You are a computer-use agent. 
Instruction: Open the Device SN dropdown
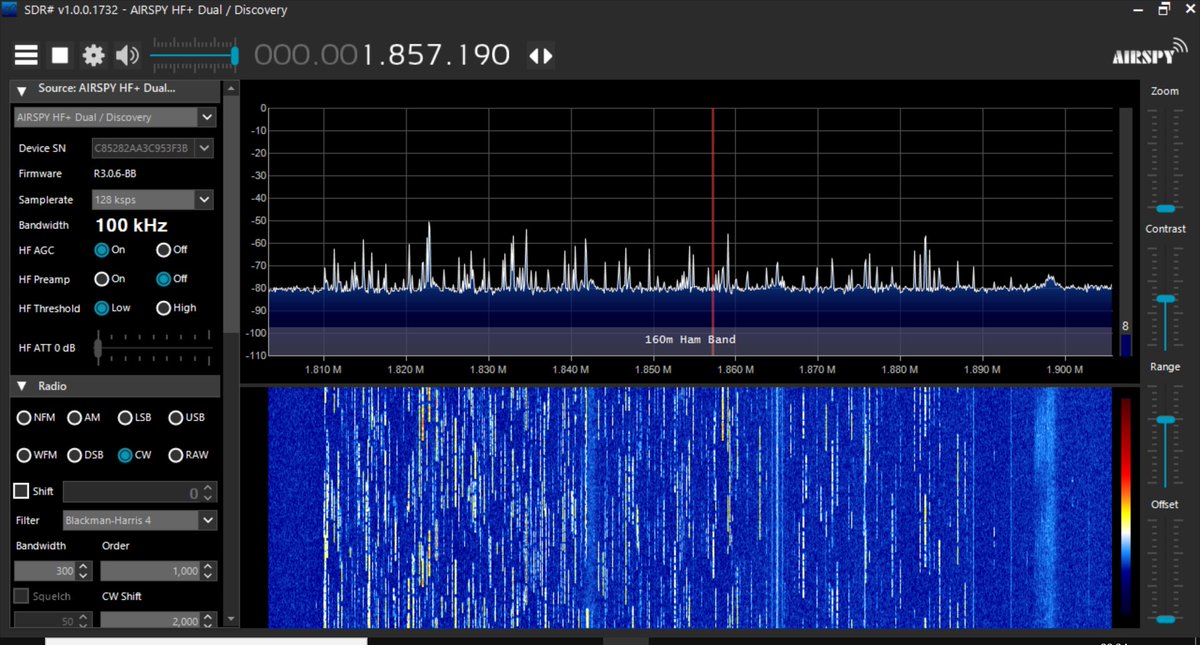[153, 148]
